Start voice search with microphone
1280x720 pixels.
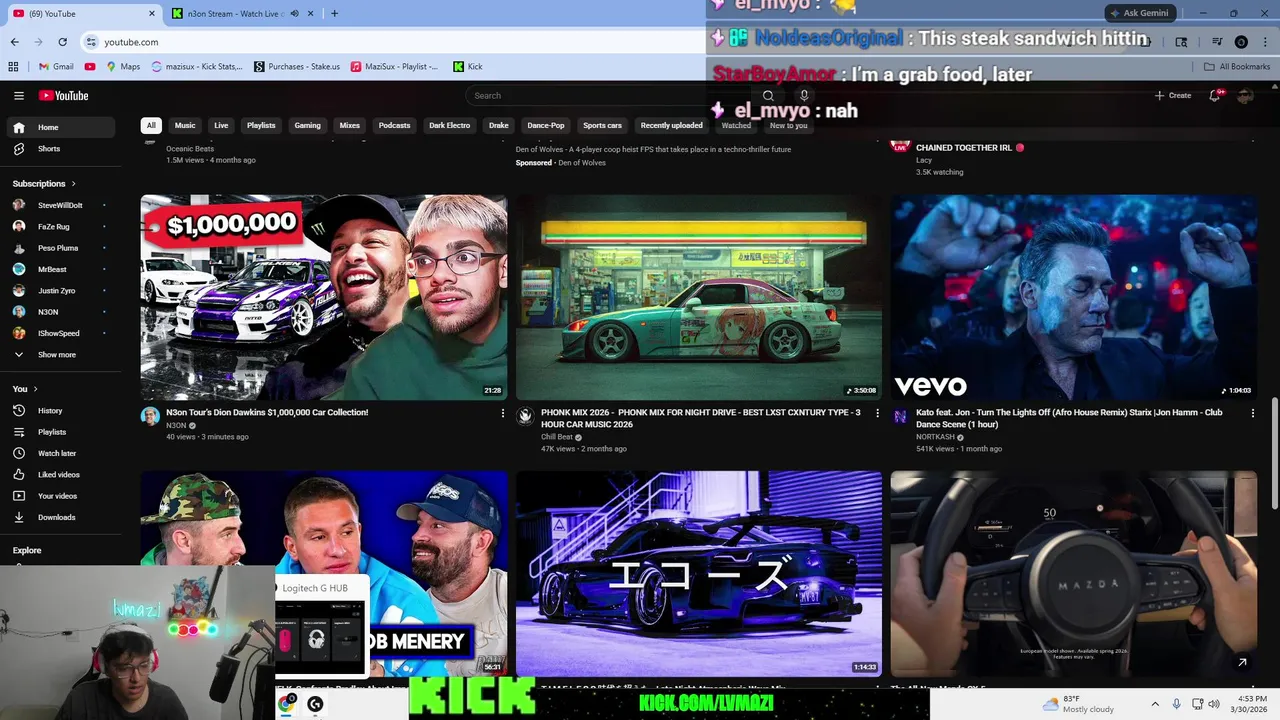pyautogui.click(x=804, y=96)
